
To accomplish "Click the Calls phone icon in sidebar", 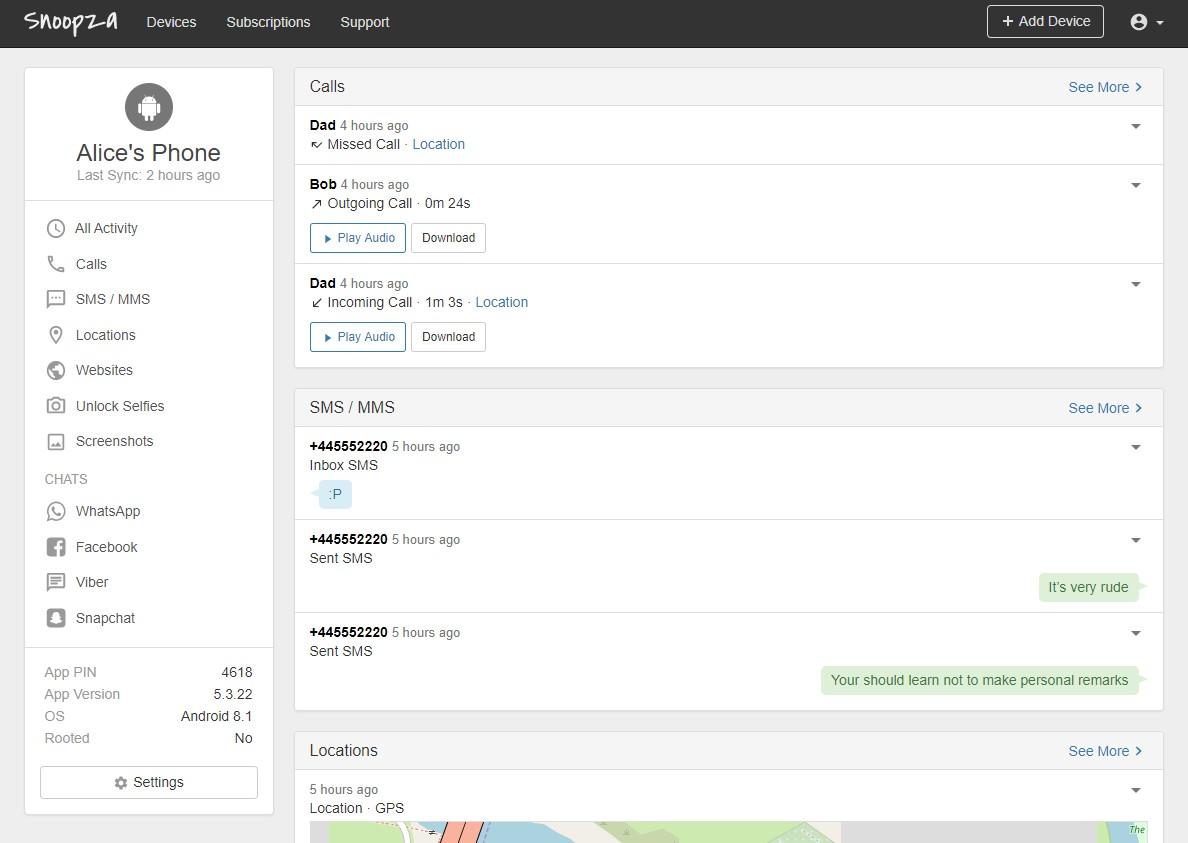I will coord(56,264).
